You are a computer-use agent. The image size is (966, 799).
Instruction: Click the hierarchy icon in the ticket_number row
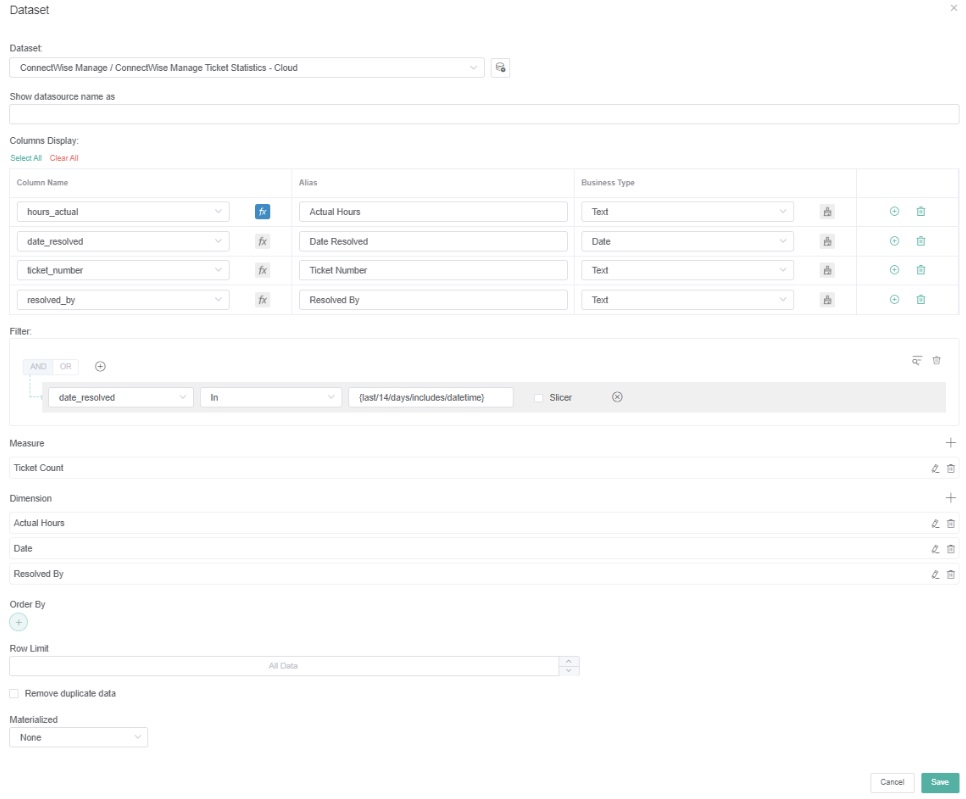[x=827, y=270]
